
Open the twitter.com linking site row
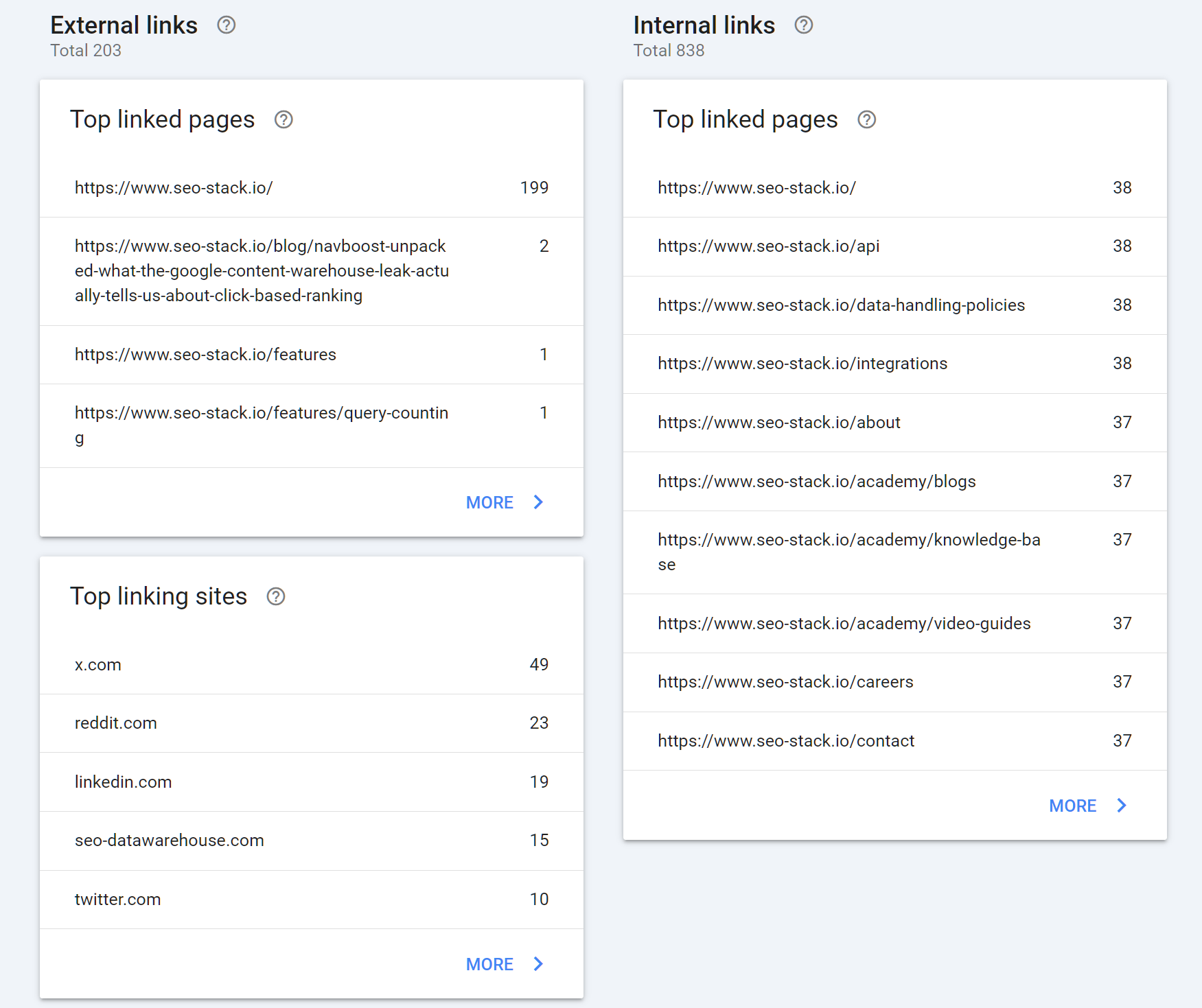click(311, 900)
